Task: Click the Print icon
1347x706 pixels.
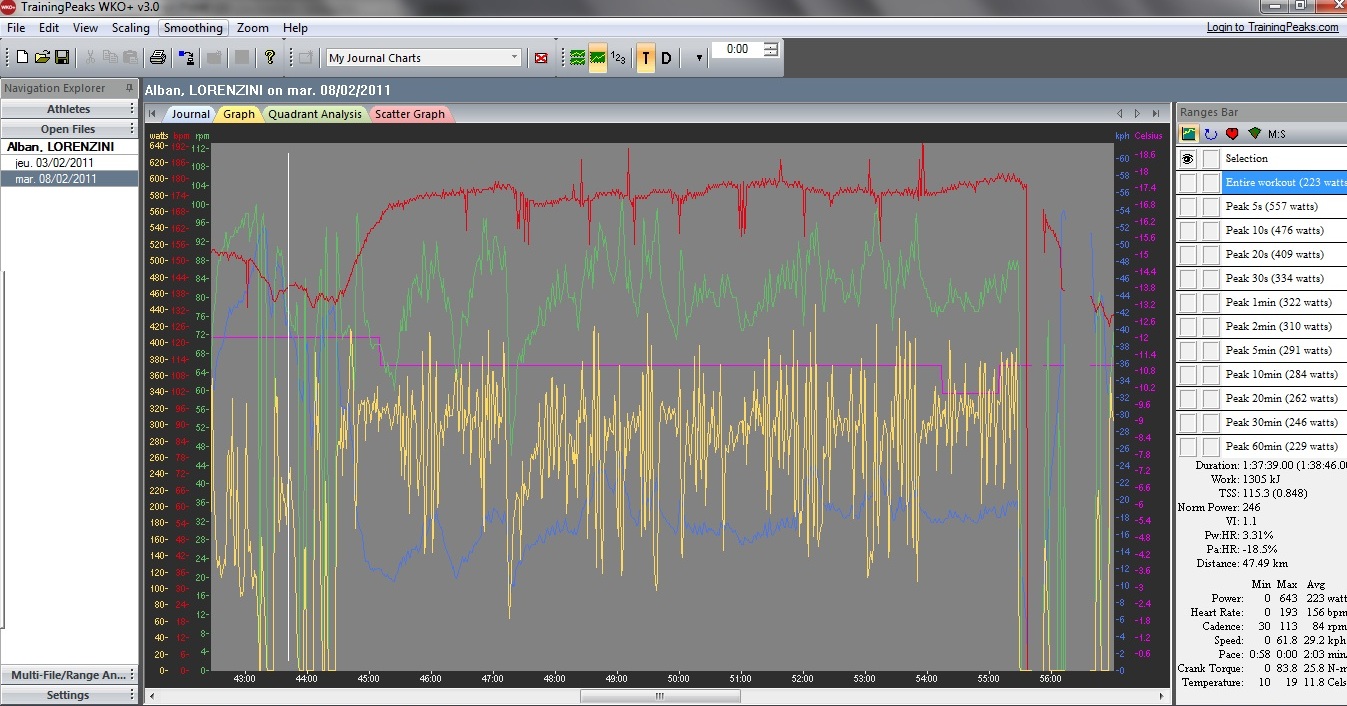Action: (x=158, y=58)
